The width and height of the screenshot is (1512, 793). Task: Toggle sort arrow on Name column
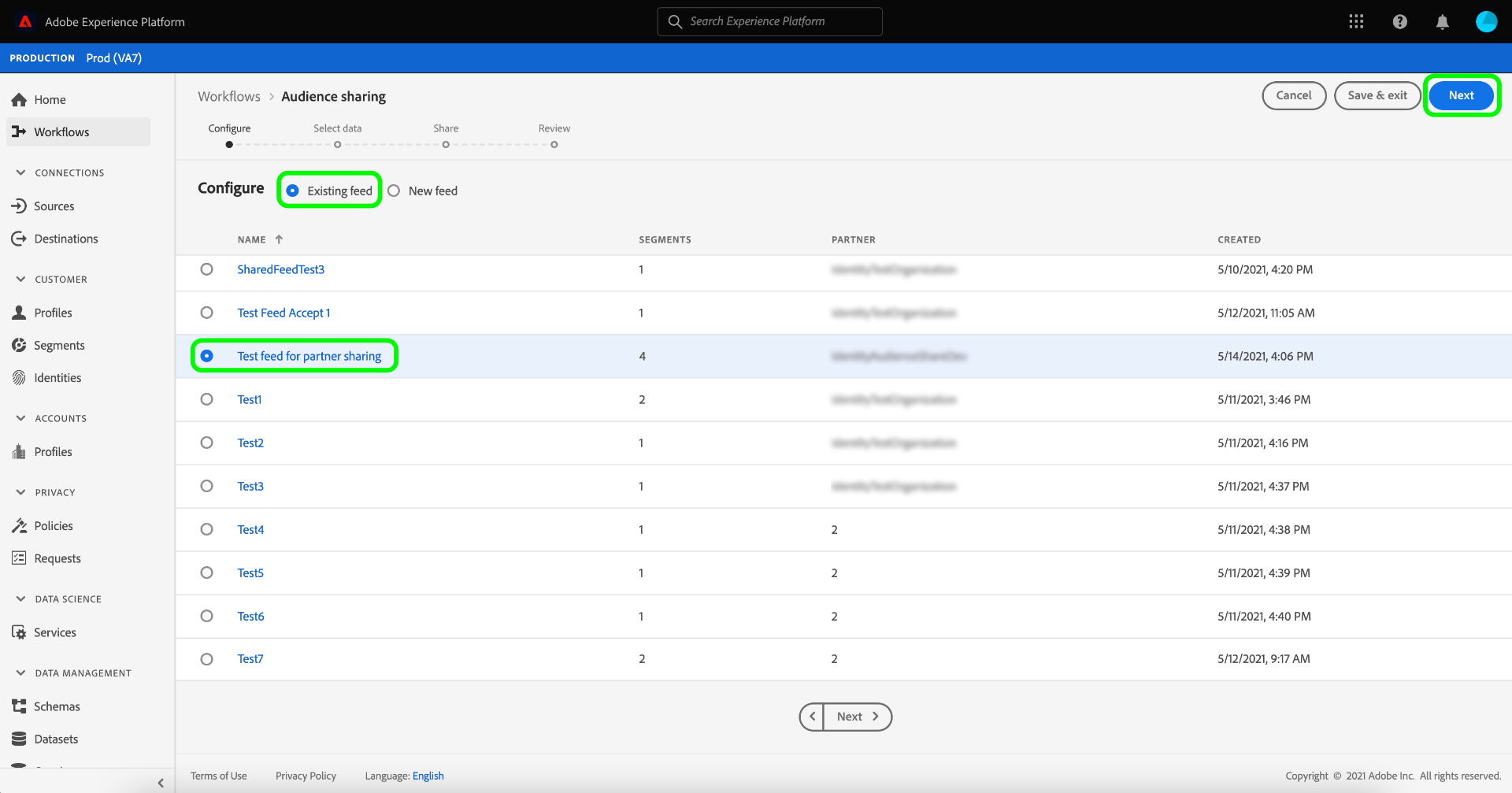pos(279,239)
